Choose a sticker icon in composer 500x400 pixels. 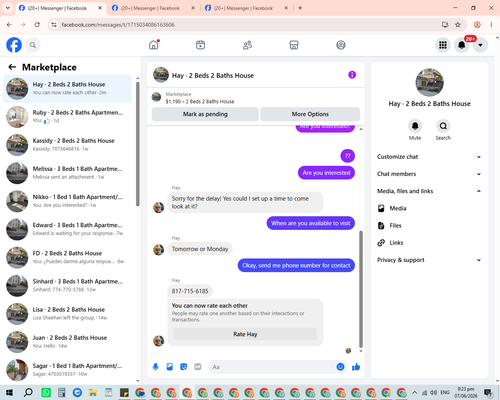184,367
